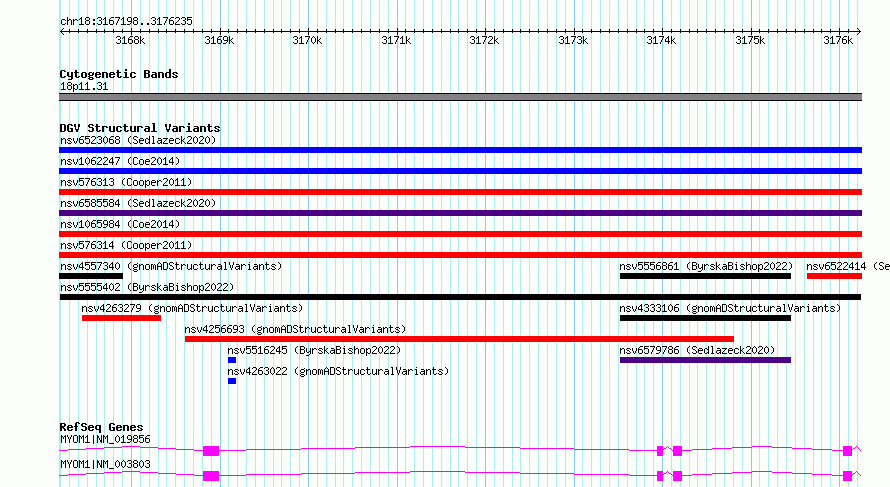Click the 3176k ruler tick label

(838, 40)
